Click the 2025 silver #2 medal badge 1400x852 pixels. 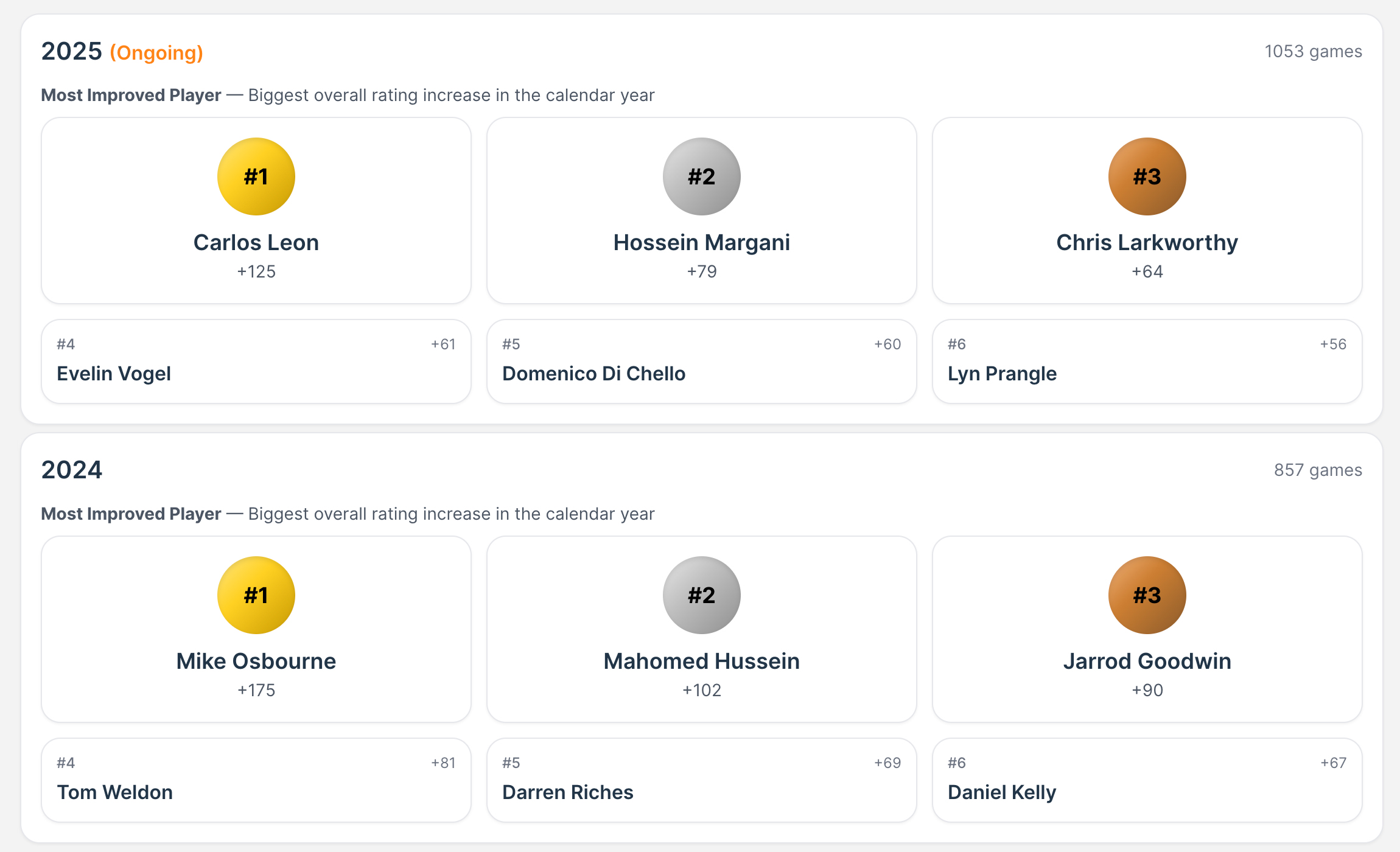click(702, 176)
